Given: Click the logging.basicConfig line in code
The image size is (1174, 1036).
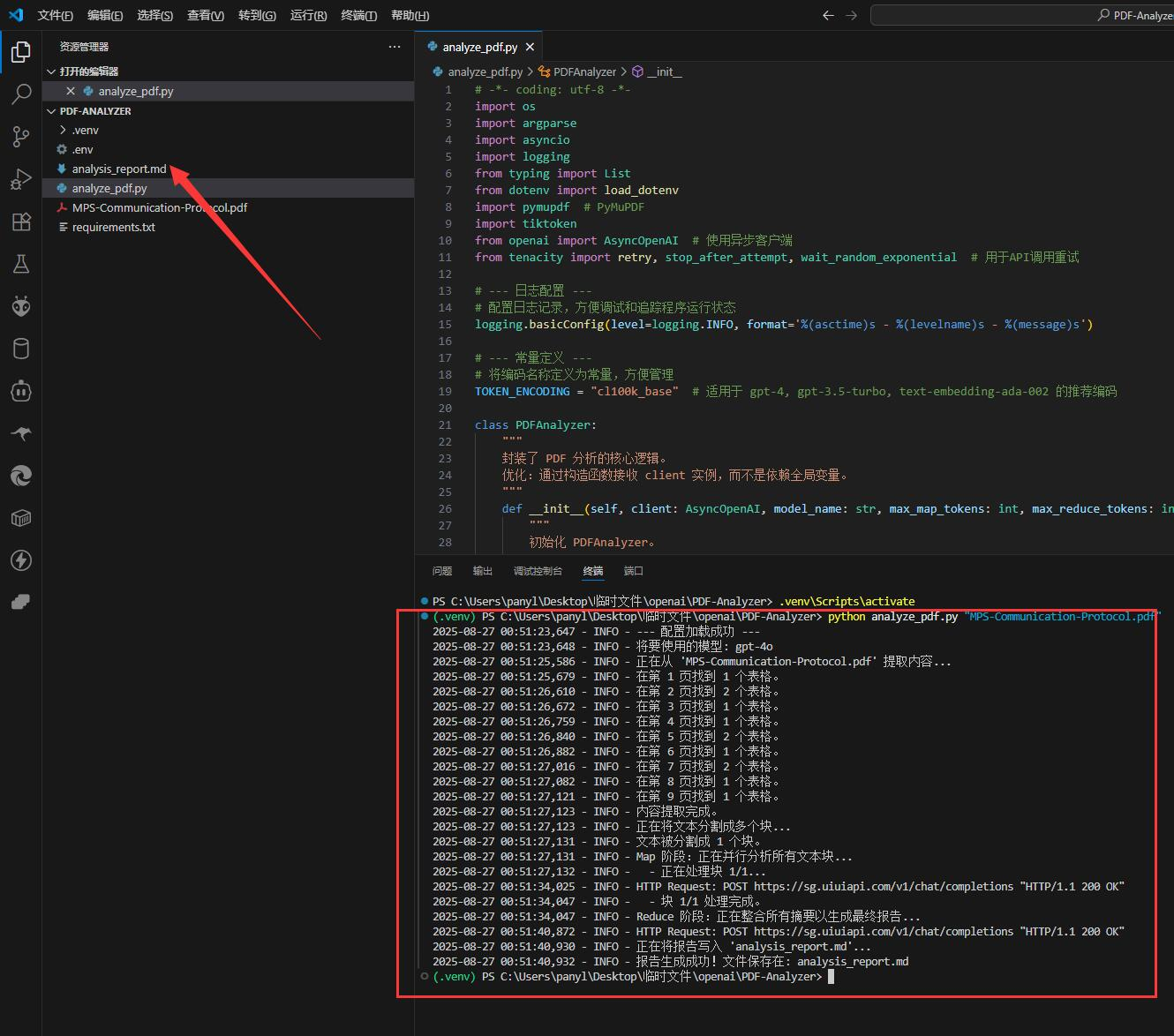Looking at the screenshot, I should (784, 324).
